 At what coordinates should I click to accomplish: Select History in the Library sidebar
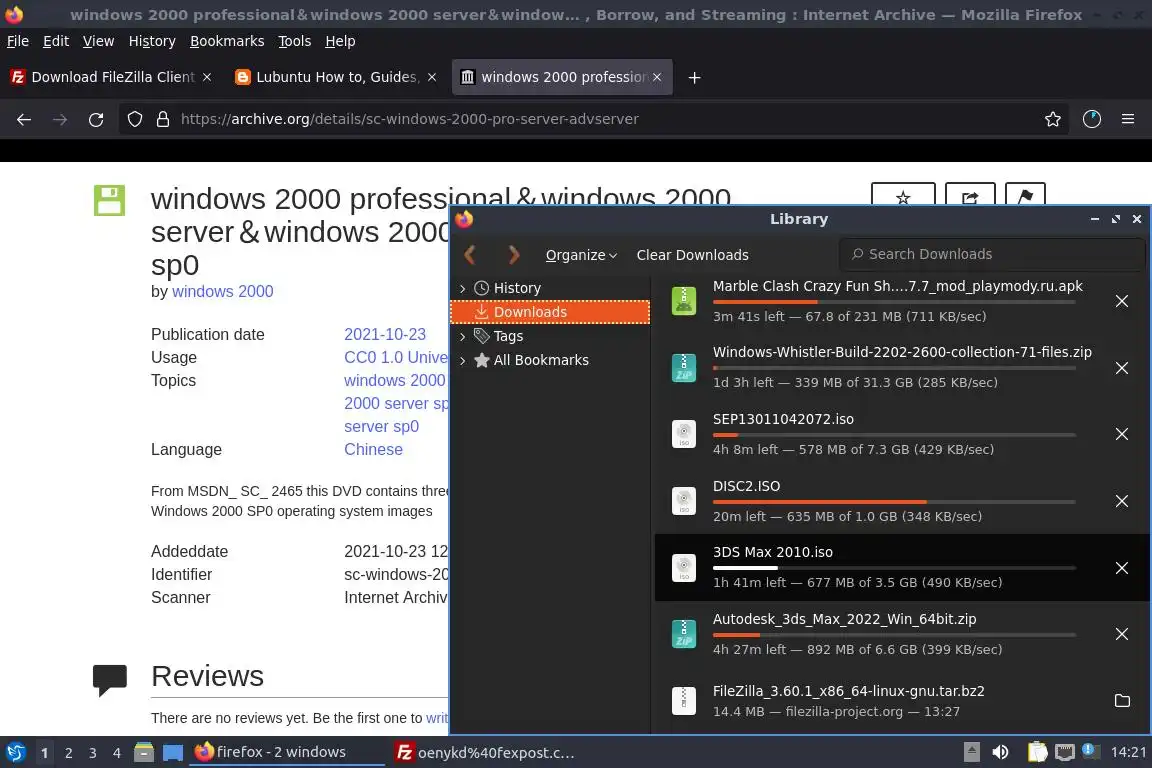click(x=550, y=288)
